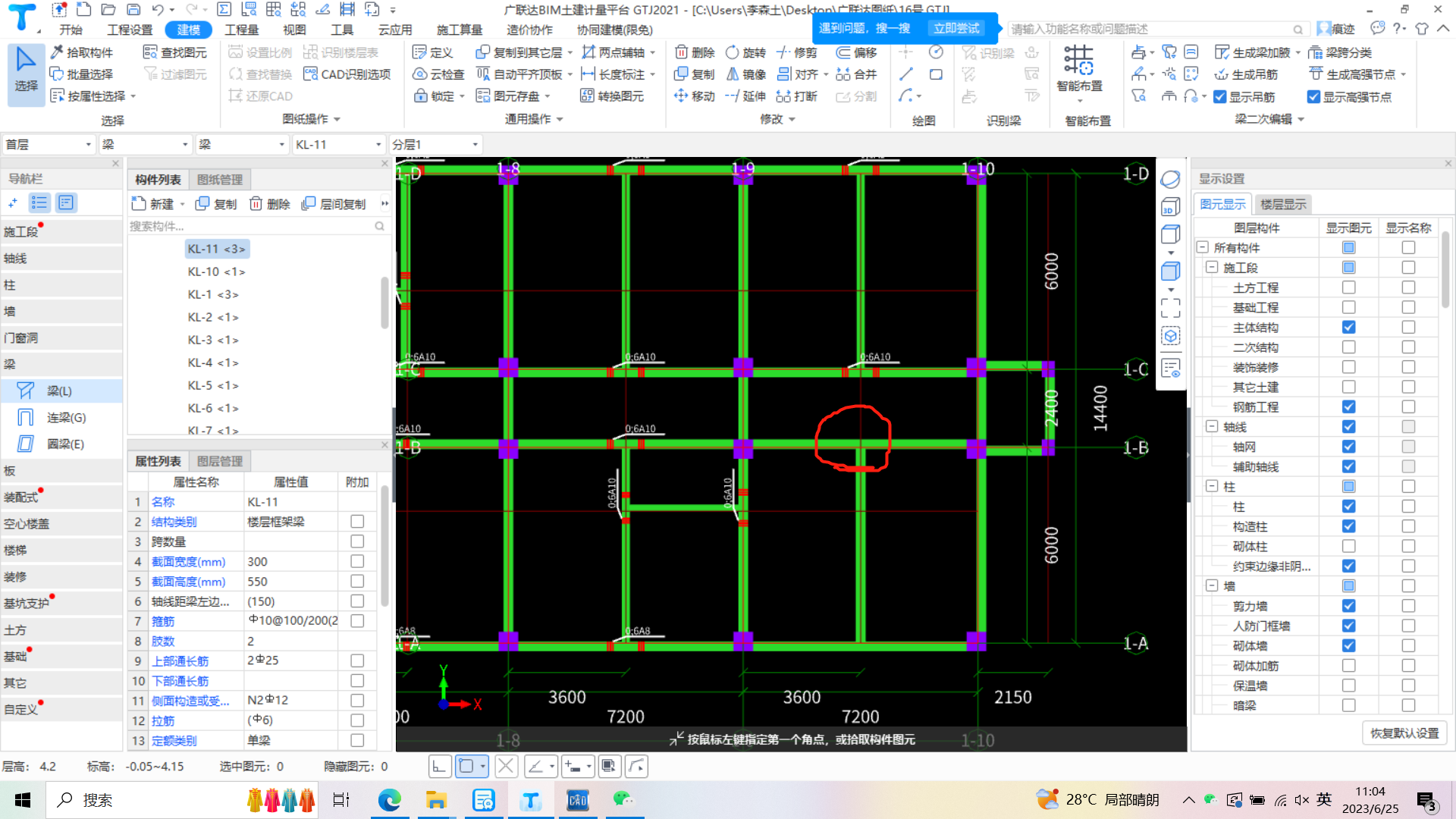Open CAD识别选项
The image size is (1456, 819).
point(347,74)
